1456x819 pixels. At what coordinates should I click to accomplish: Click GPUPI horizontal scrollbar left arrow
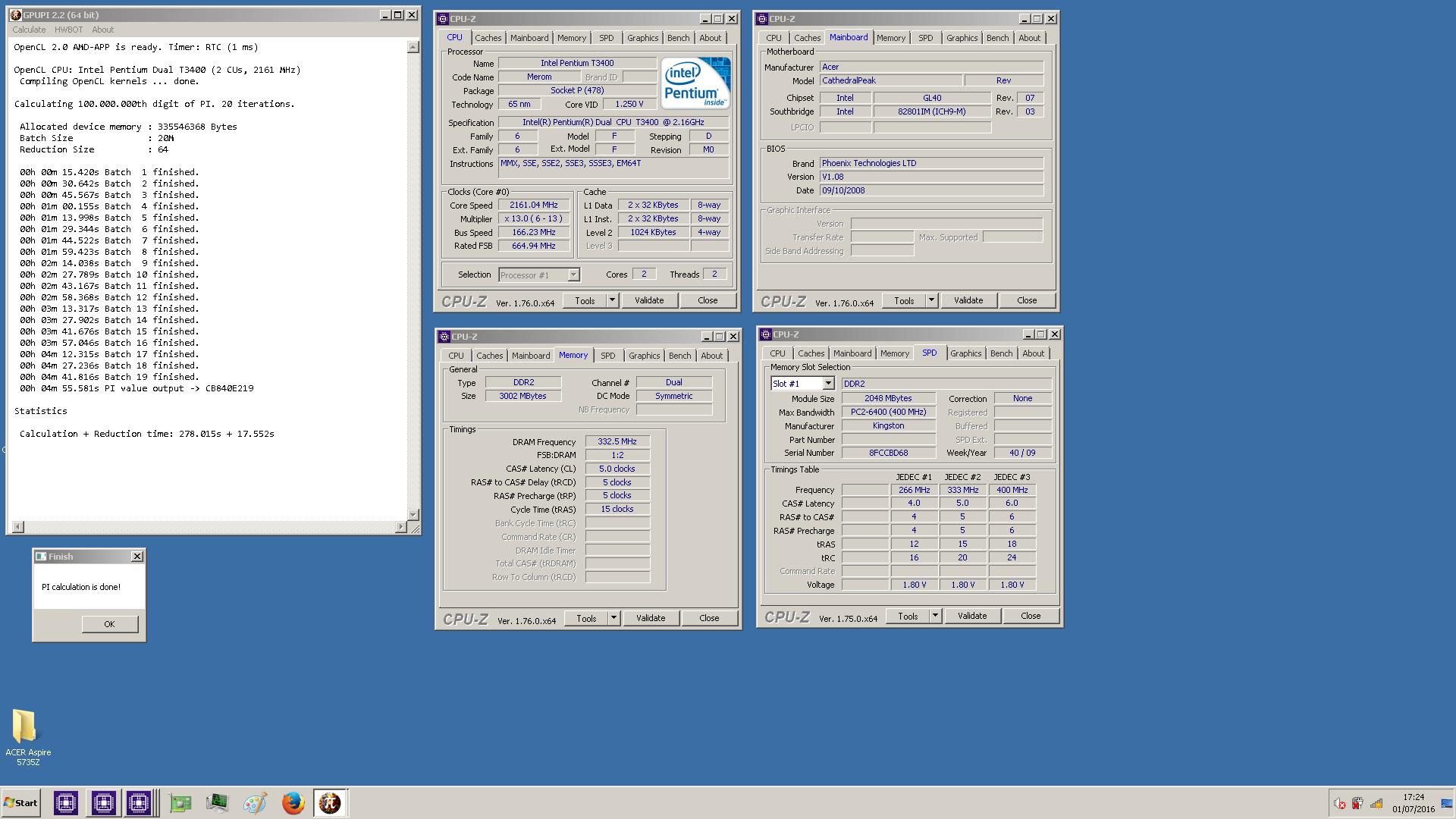coord(18,526)
